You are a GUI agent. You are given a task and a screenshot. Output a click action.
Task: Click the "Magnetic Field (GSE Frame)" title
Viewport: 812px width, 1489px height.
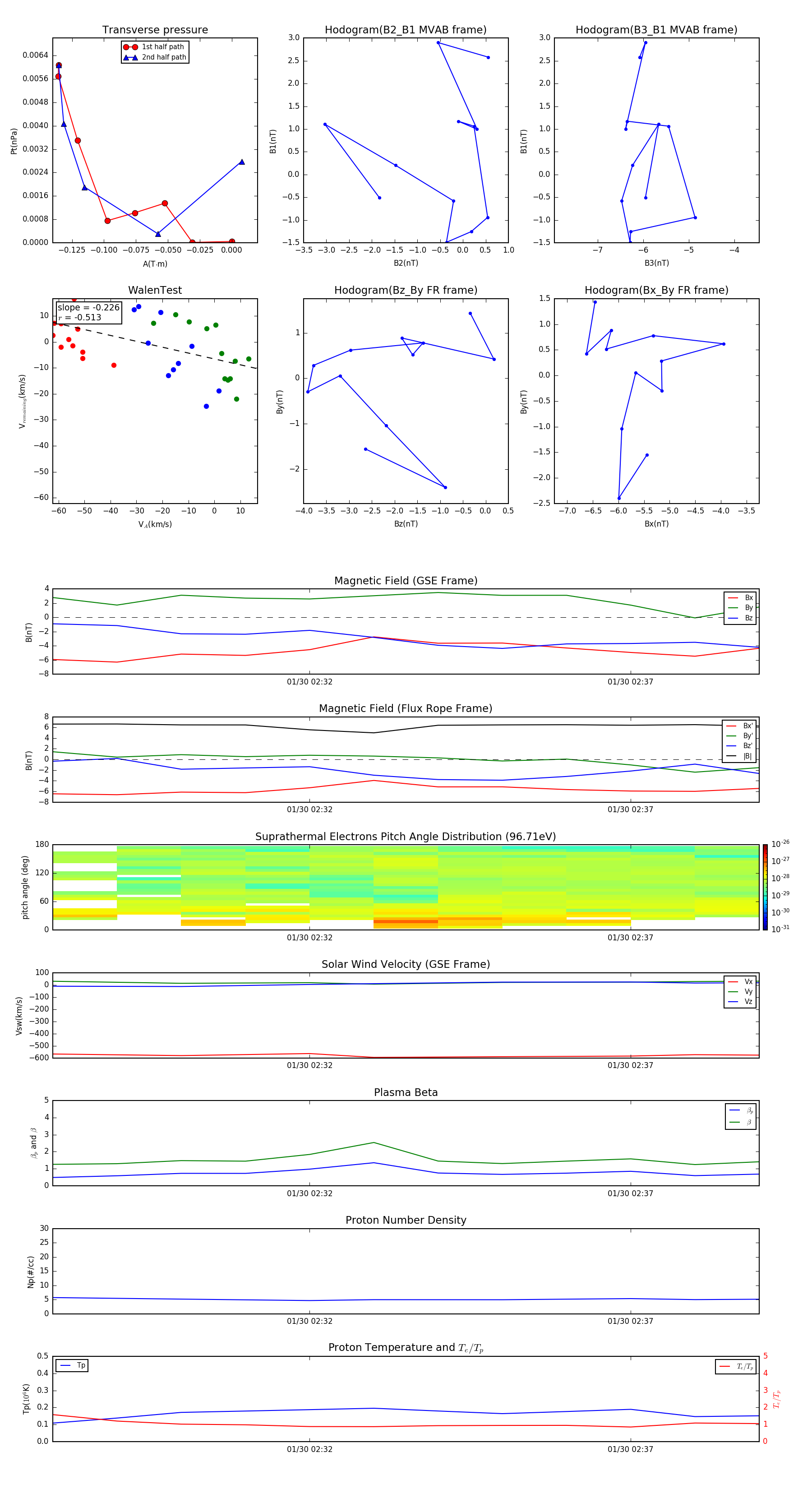[x=406, y=581]
